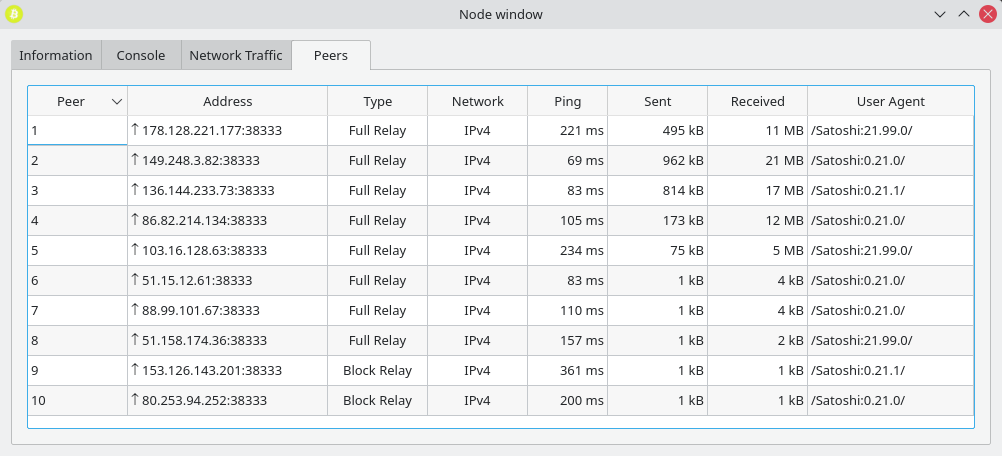Switch to the Information tab
This screenshot has height=456, width=1002.
pyautogui.click(x=56, y=56)
